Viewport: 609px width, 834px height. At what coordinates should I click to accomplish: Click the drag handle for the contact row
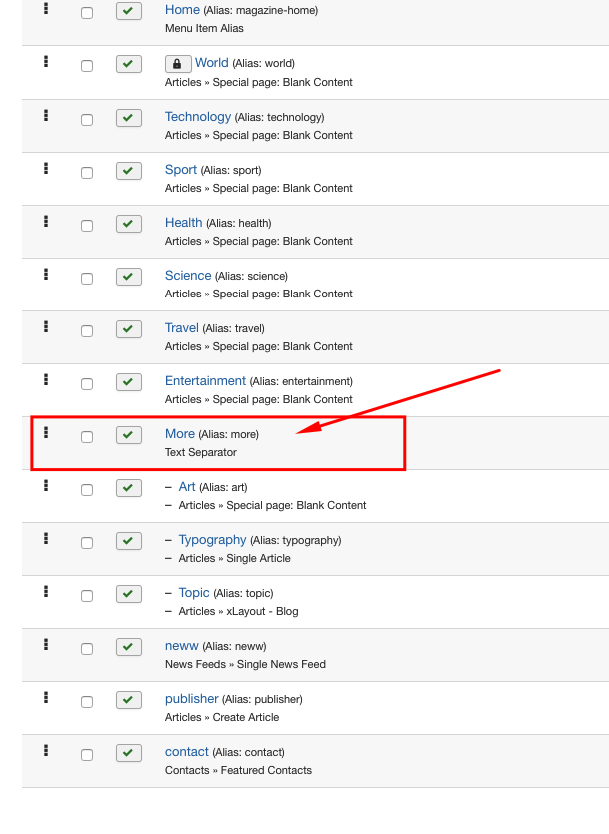pos(46,750)
